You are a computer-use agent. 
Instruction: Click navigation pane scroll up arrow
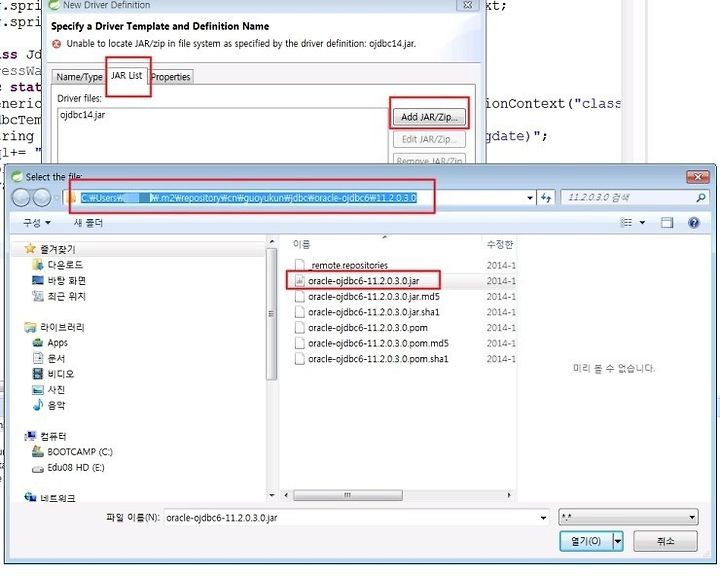click(271, 242)
